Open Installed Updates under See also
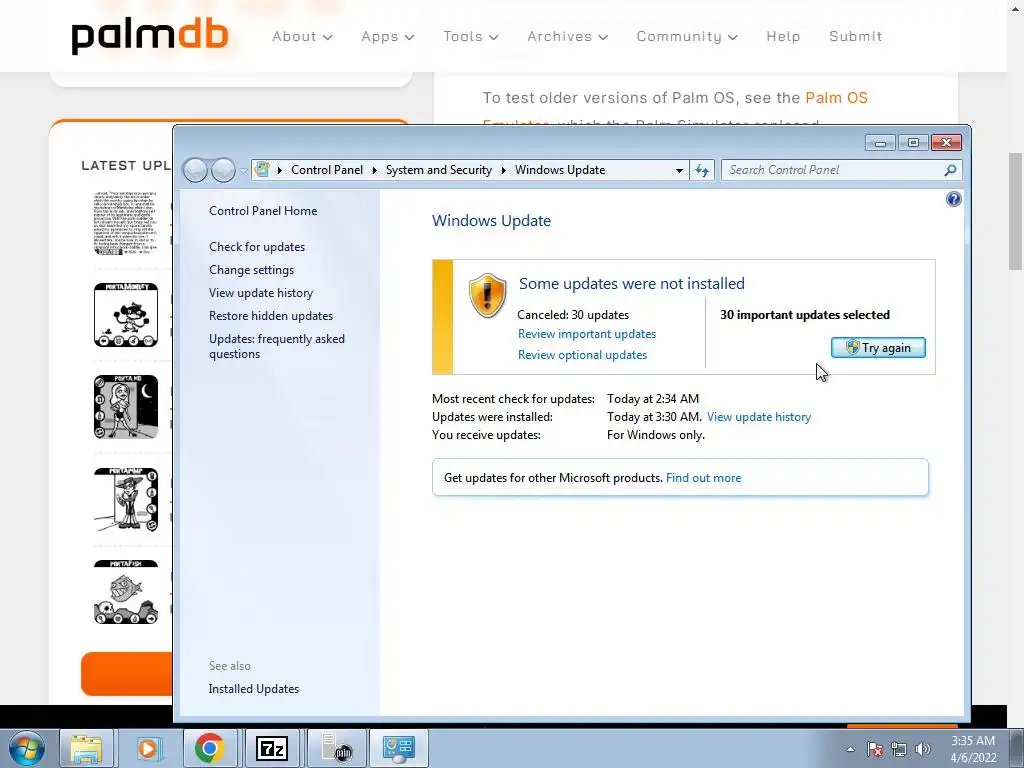The width and height of the screenshot is (1024, 768). point(253,689)
